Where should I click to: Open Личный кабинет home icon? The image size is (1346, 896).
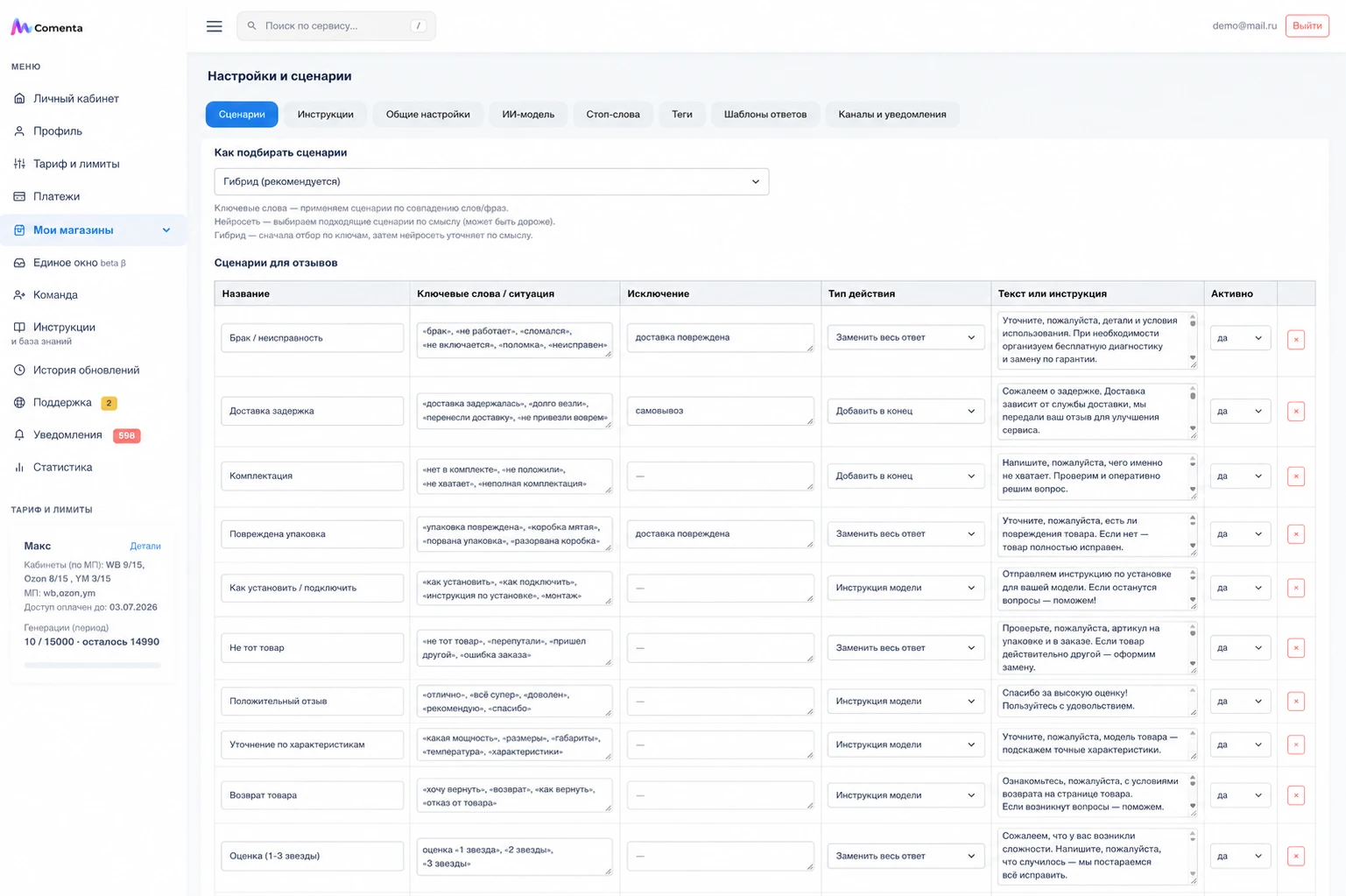(x=19, y=98)
